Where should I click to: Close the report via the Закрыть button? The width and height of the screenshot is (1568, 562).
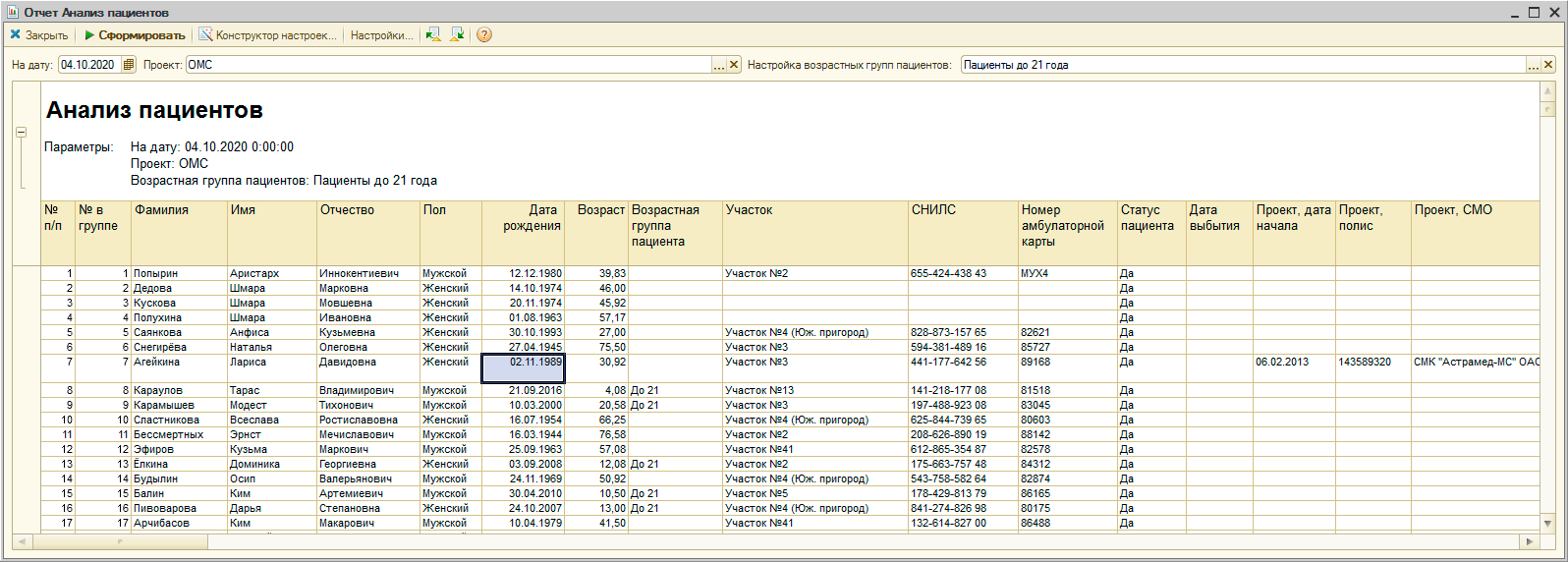pyautogui.click(x=39, y=35)
